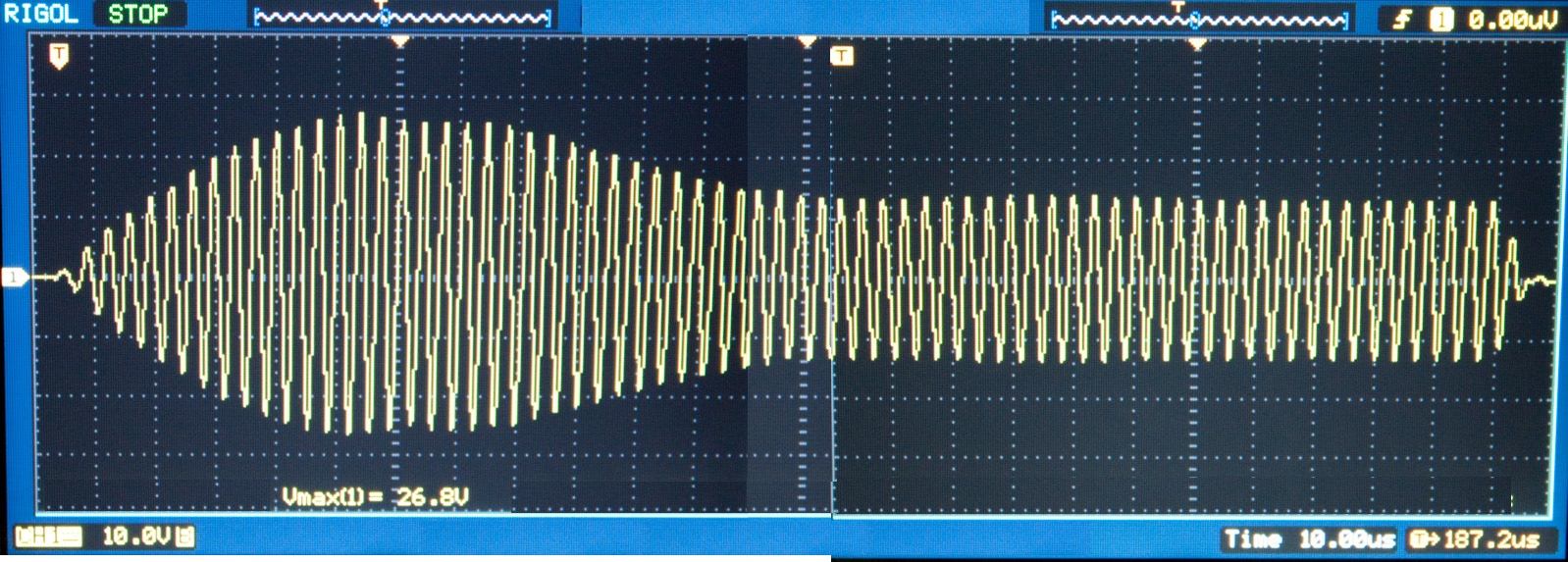This screenshot has width=1568, height=562.
Task: Click the channel 1 ground marker on left edge
Action: click(14, 278)
